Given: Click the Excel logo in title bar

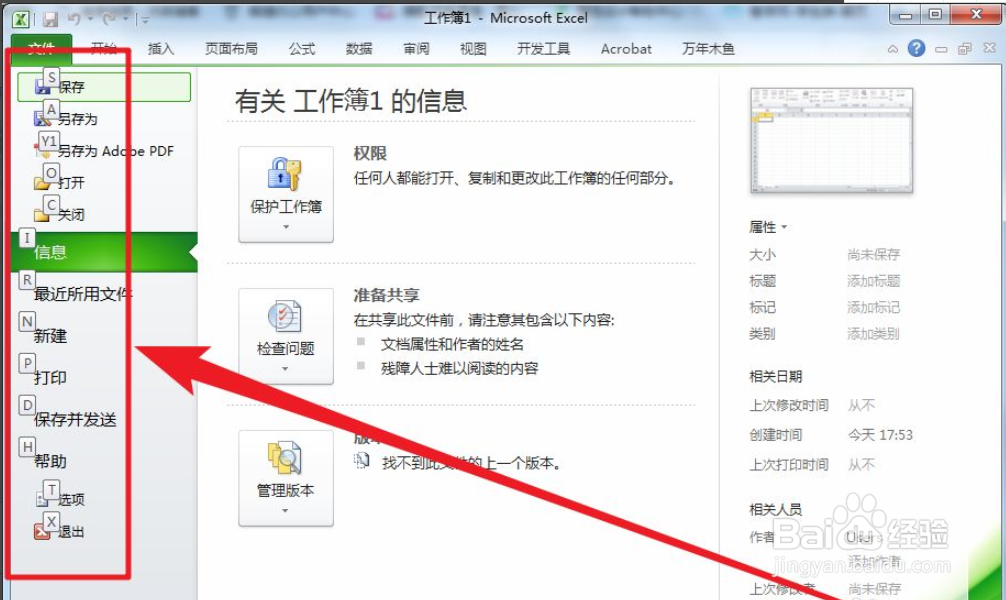Looking at the screenshot, I should [21, 19].
